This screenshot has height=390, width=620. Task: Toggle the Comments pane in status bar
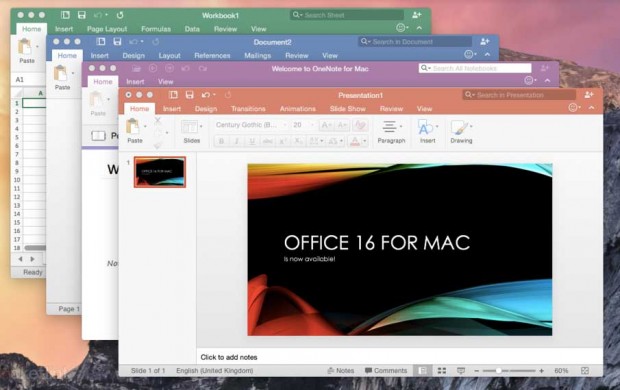point(386,371)
